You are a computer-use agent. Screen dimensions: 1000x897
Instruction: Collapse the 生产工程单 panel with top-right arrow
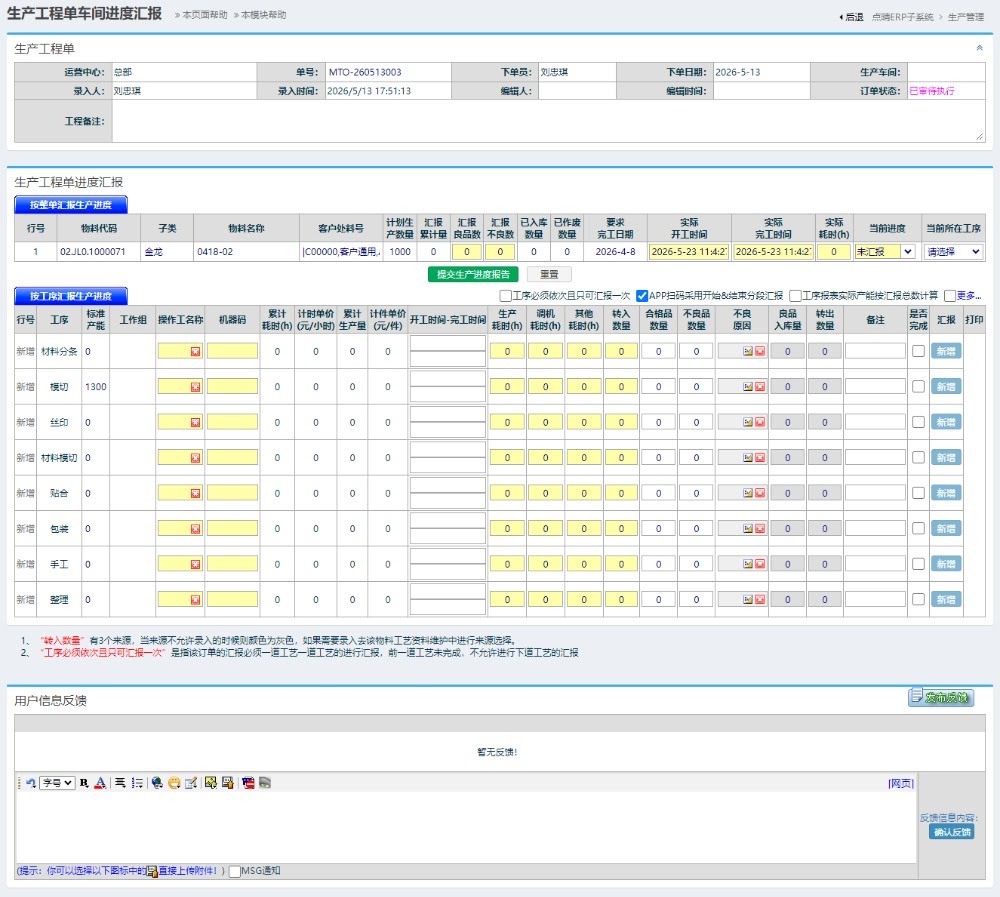(x=980, y=48)
